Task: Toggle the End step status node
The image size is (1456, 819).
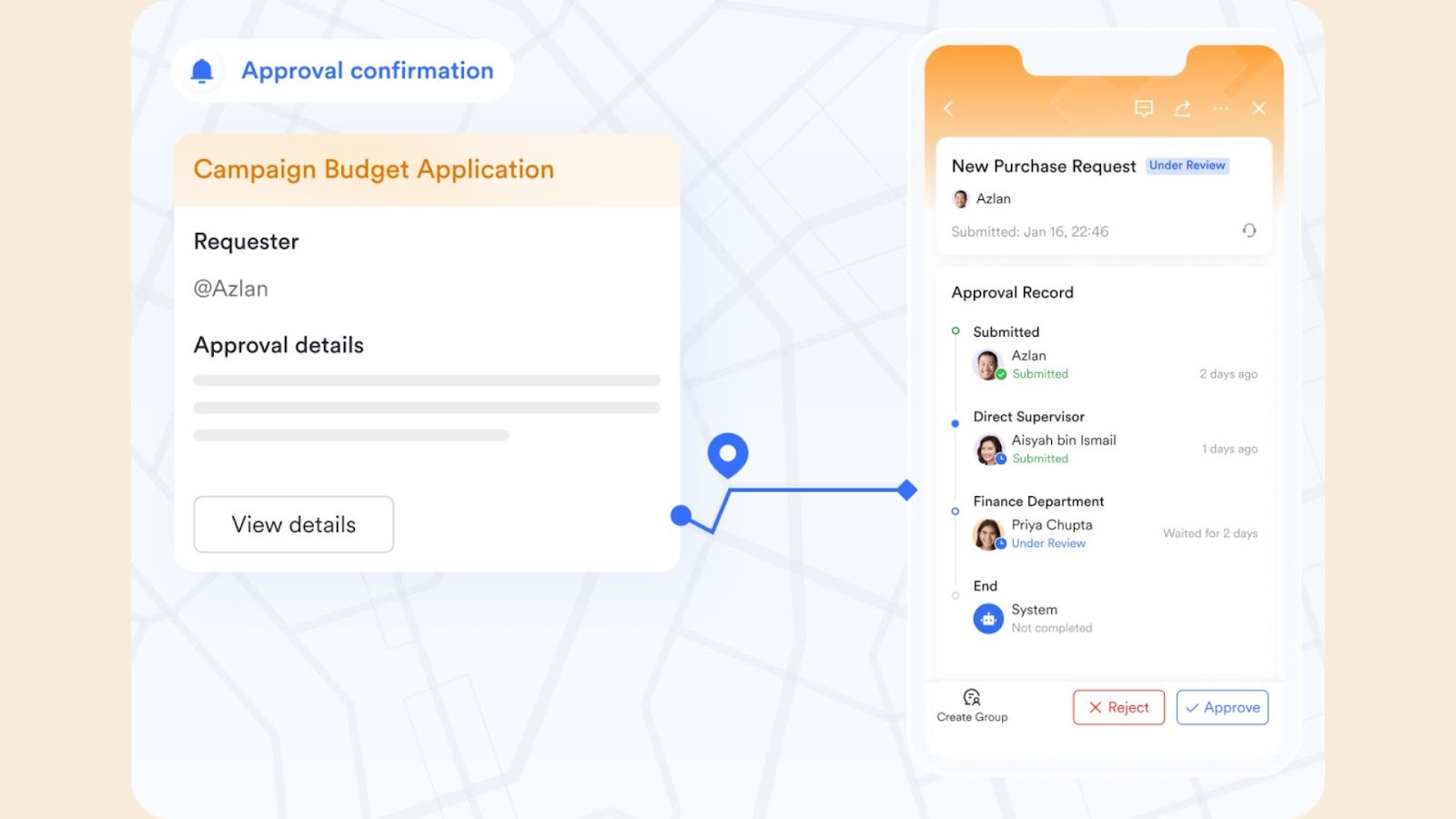Action: tap(956, 596)
